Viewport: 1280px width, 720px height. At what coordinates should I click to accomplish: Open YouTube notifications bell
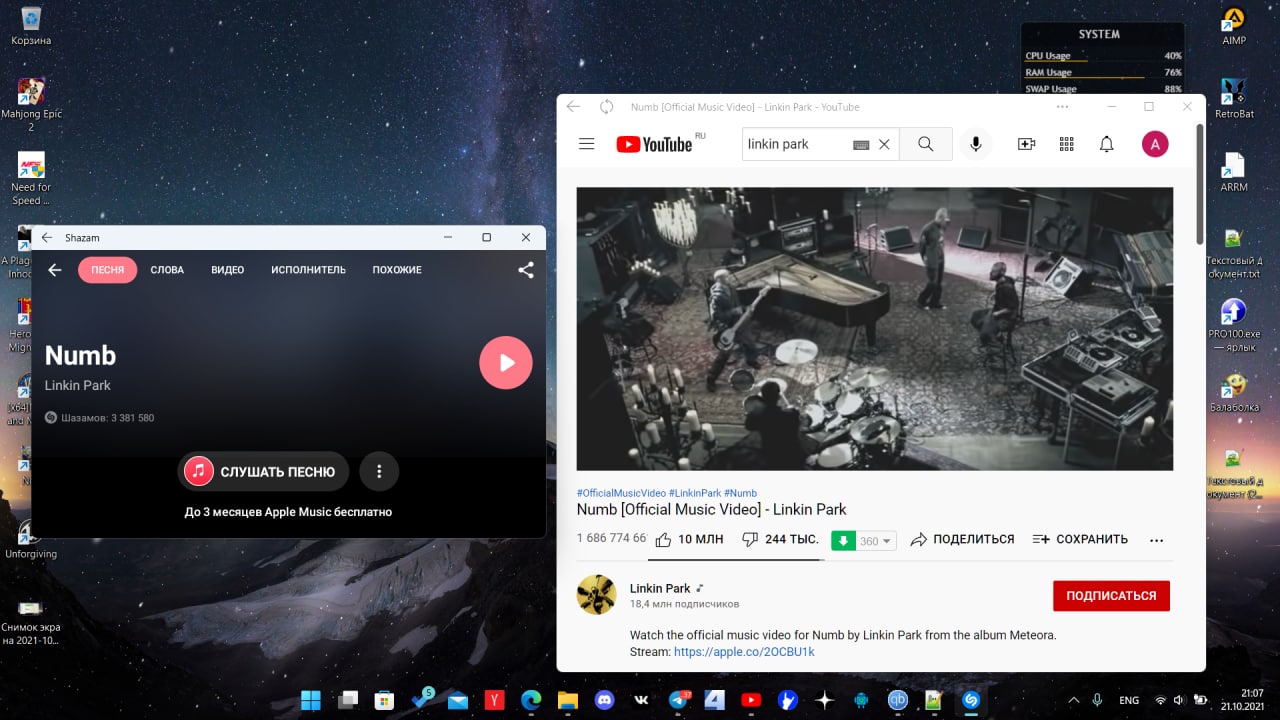pyautogui.click(x=1106, y=144)
